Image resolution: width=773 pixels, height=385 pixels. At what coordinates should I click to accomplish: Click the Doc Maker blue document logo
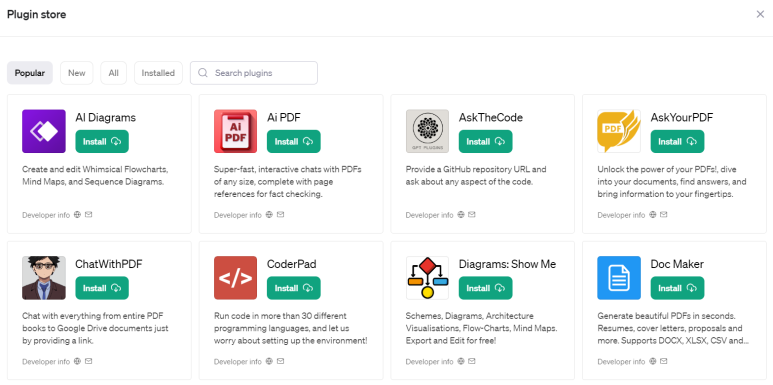[619, 278]
